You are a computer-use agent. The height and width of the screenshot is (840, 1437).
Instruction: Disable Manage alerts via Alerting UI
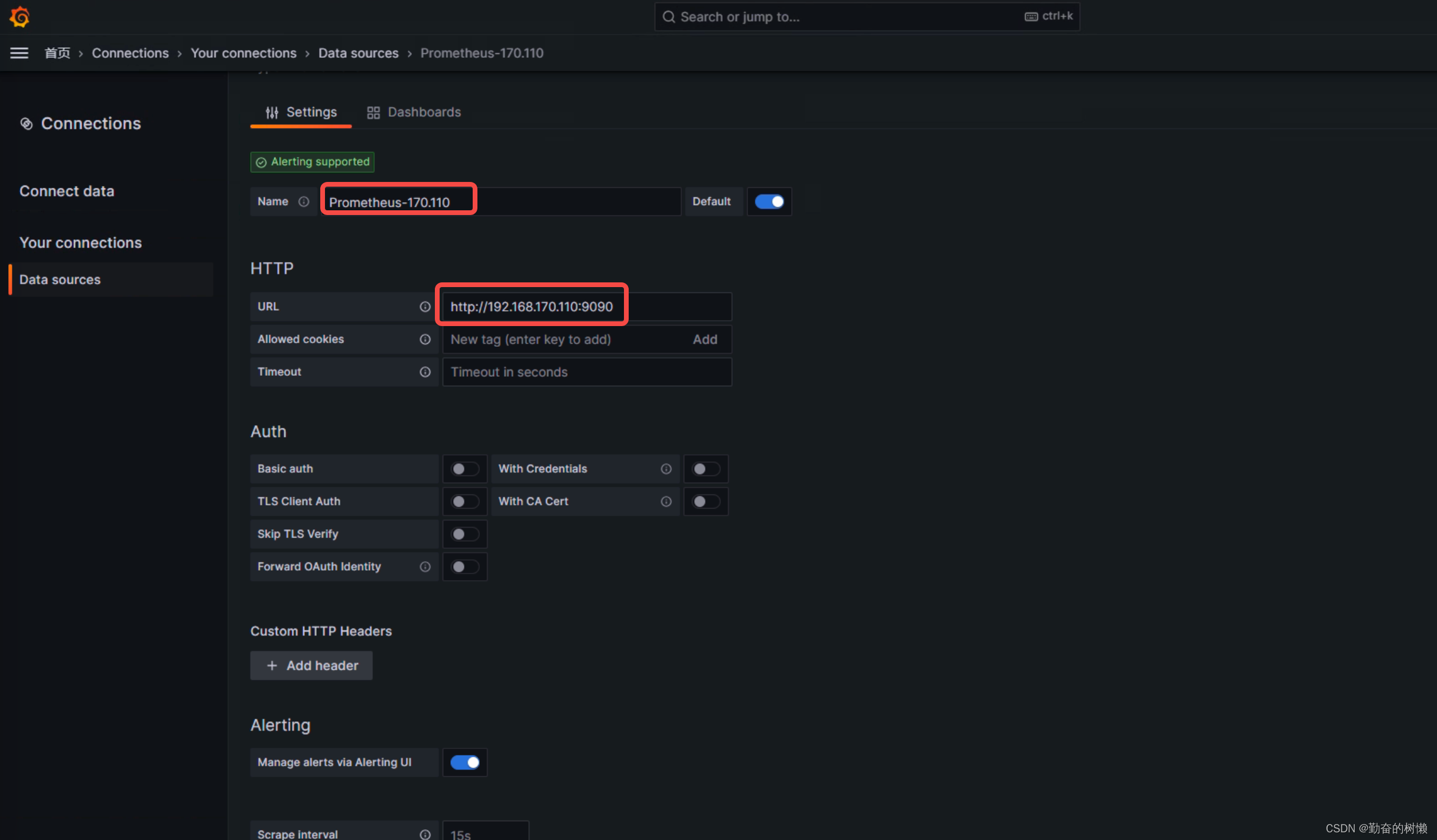coord(464,763)
